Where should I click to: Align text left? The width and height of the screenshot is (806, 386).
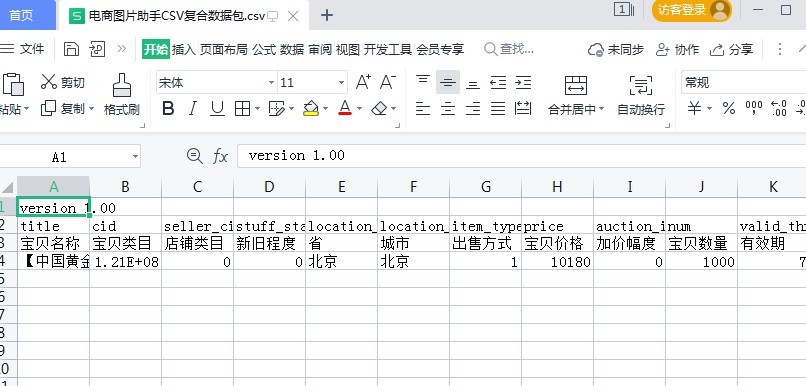coord(423,108)
